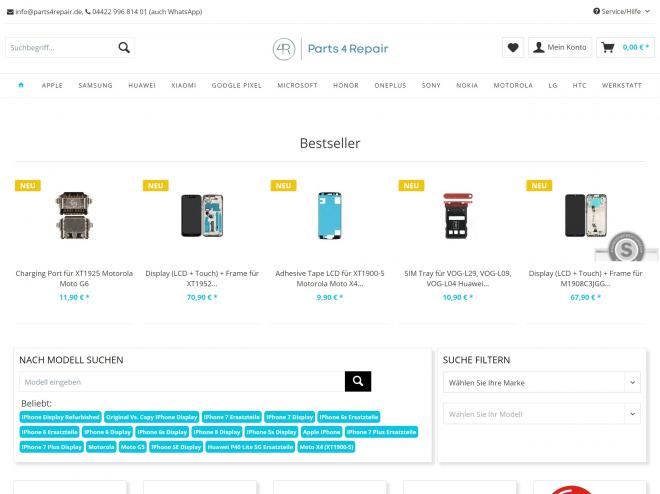Open the SIM Tray Huawei product image
The width and height of the screenshot is (660, 494).
point(458,216)
